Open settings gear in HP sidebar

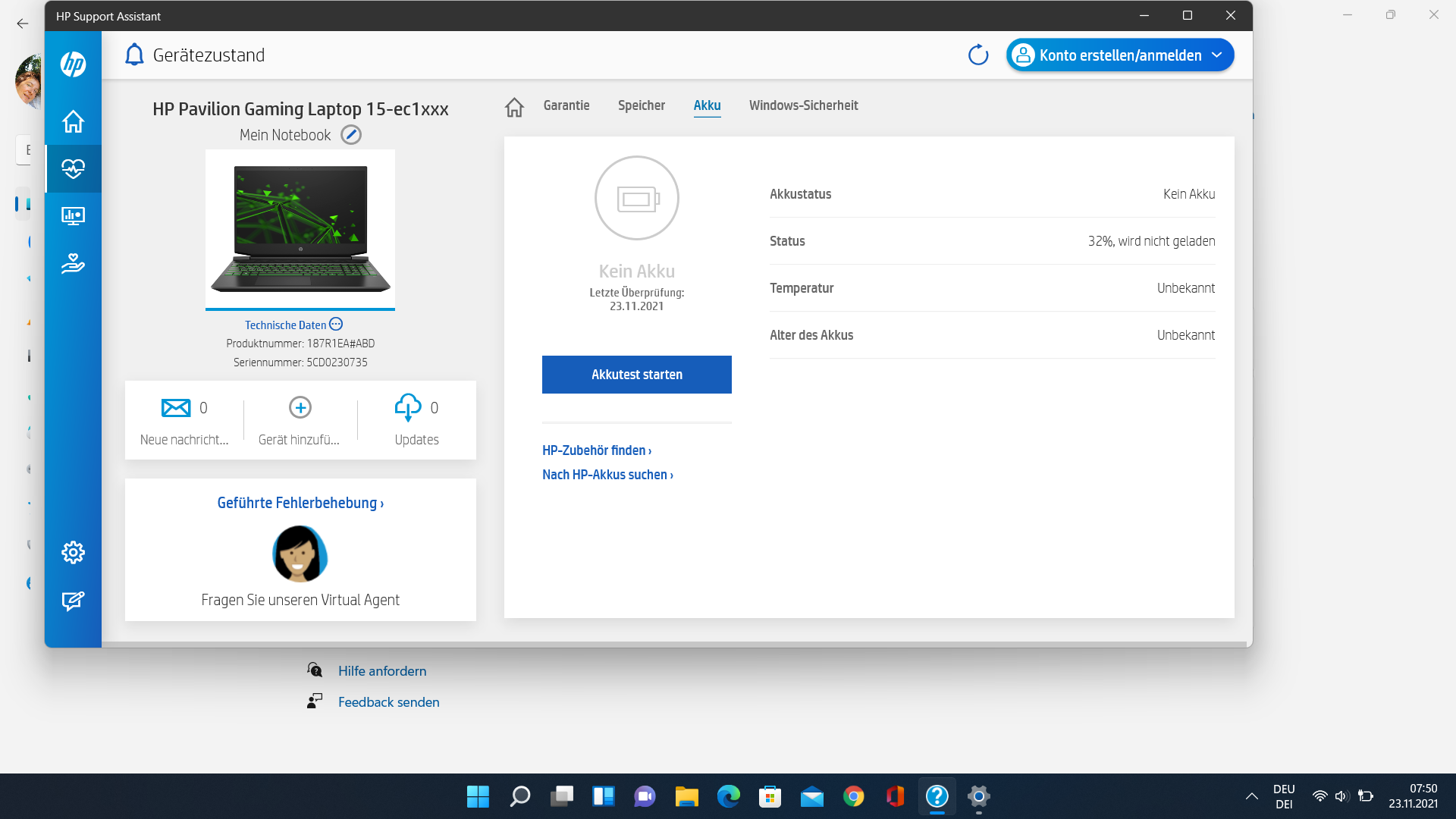(x=73, y=552)
